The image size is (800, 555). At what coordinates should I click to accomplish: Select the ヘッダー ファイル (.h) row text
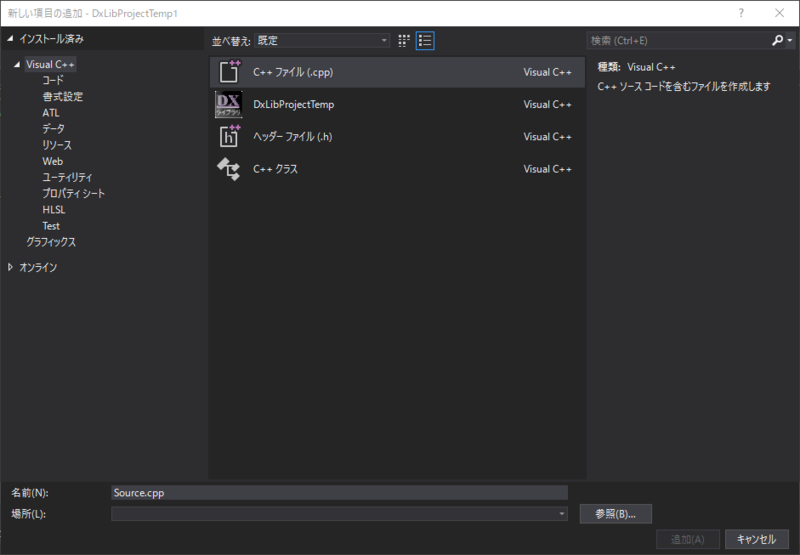point(292,137)
